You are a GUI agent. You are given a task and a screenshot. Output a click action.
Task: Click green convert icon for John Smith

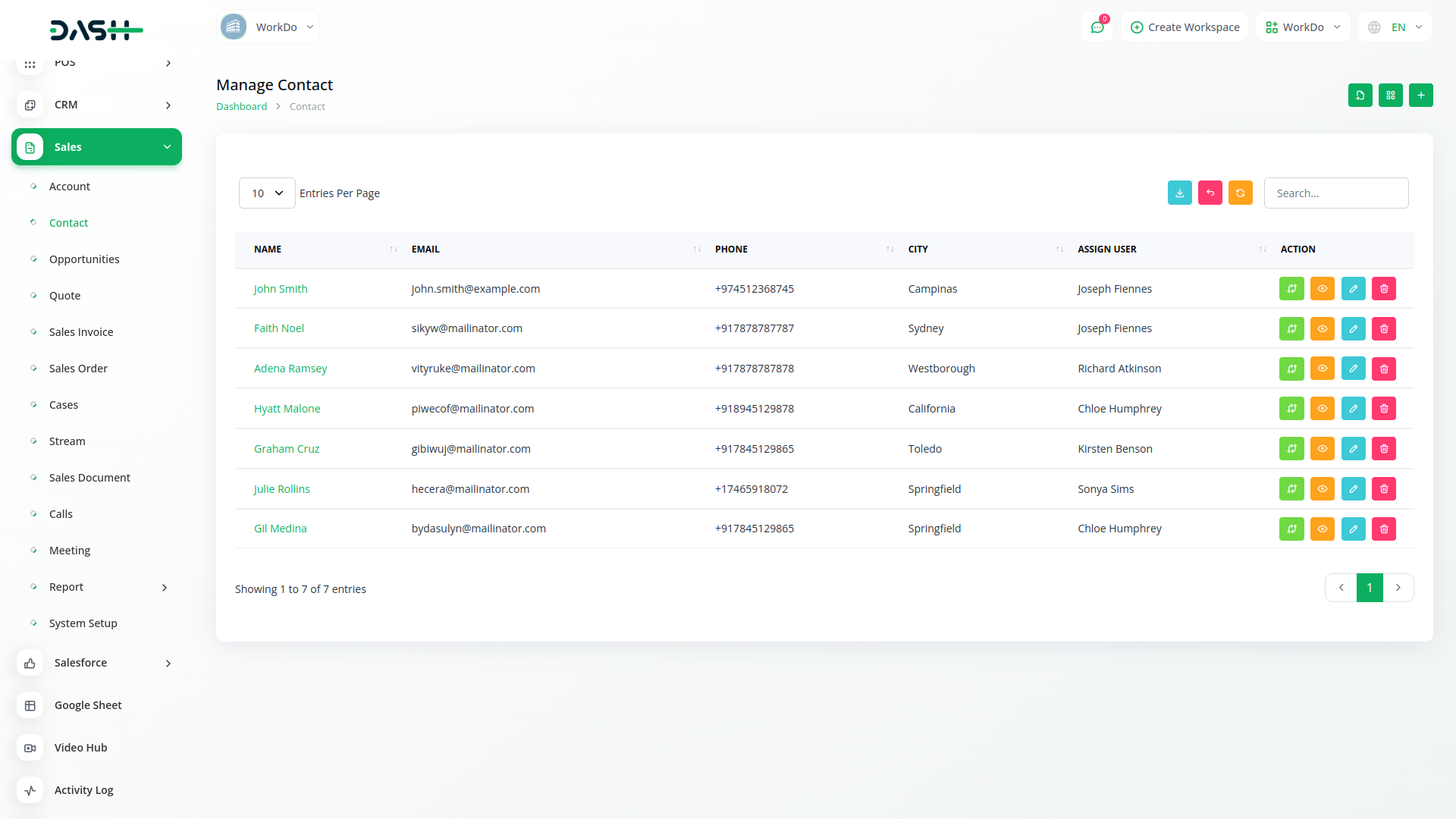1291,289
